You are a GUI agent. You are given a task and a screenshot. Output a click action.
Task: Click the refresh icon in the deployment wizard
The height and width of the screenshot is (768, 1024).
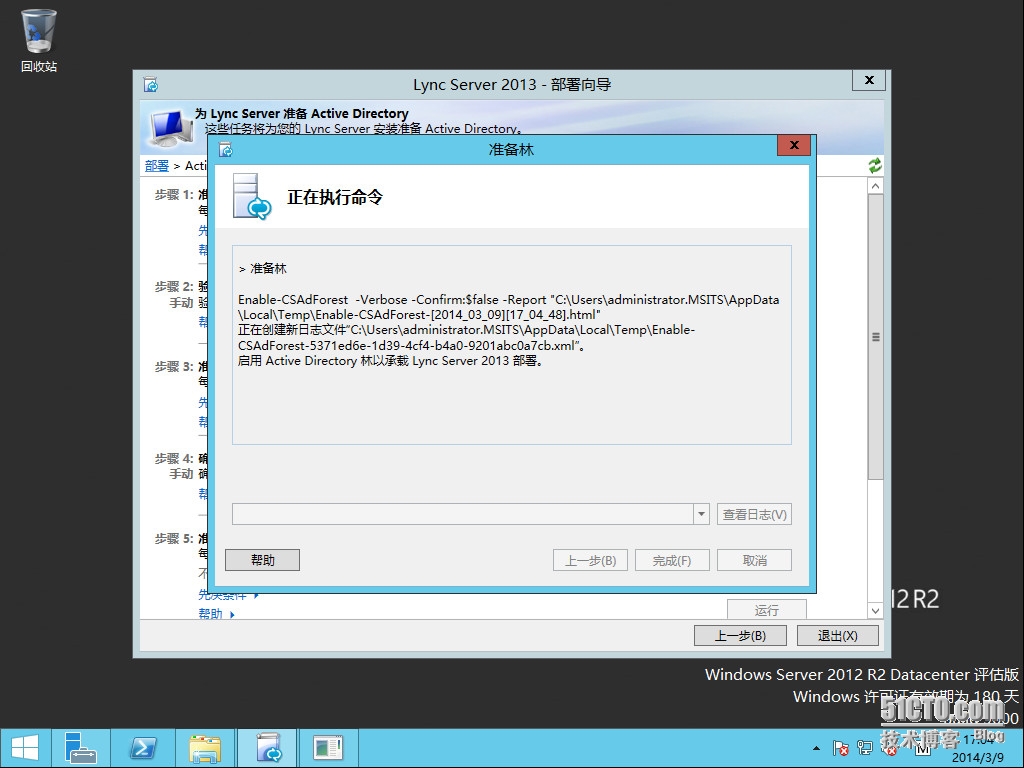click(875, 166)
